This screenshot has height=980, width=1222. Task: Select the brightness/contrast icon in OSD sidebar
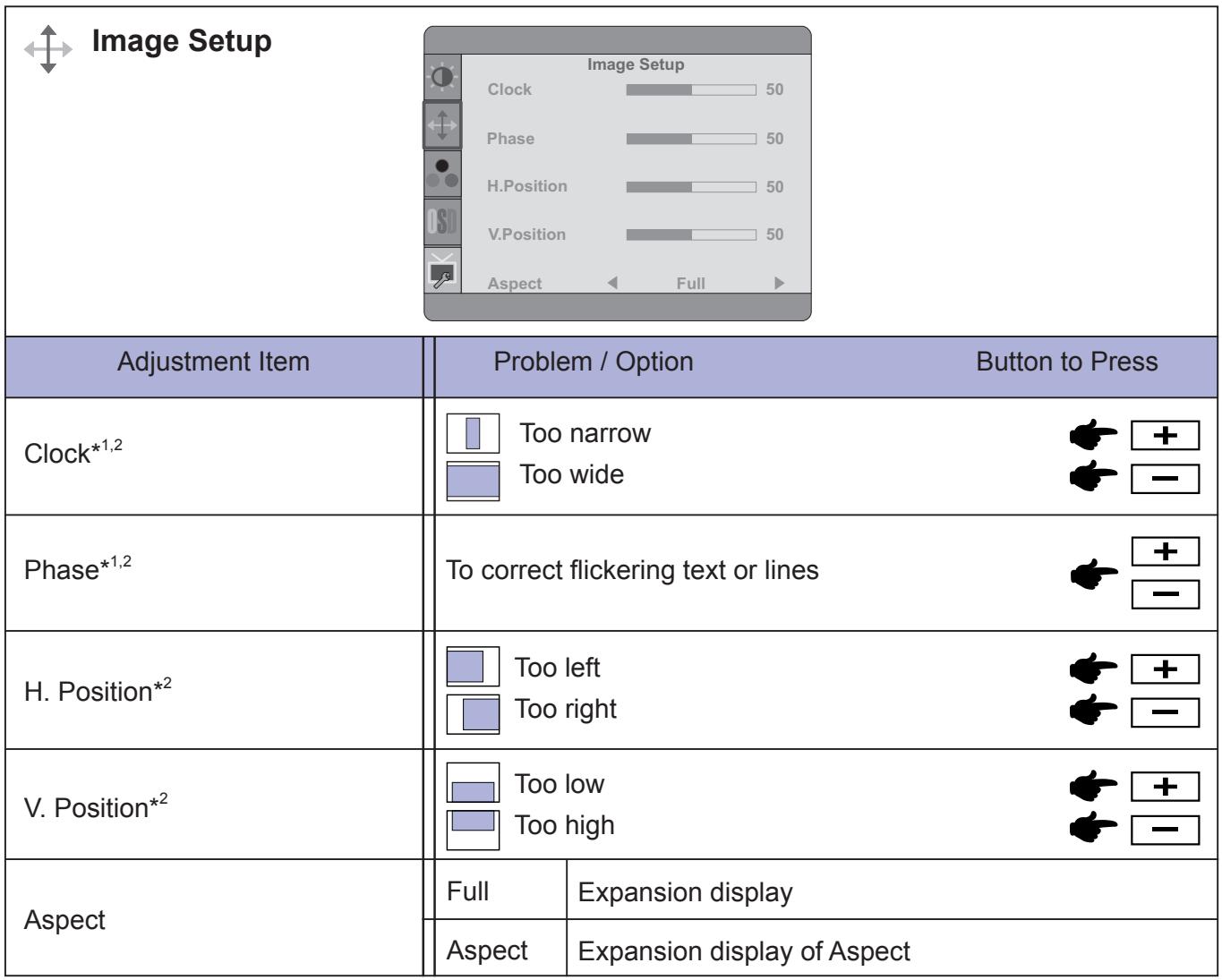coord(442,79)
